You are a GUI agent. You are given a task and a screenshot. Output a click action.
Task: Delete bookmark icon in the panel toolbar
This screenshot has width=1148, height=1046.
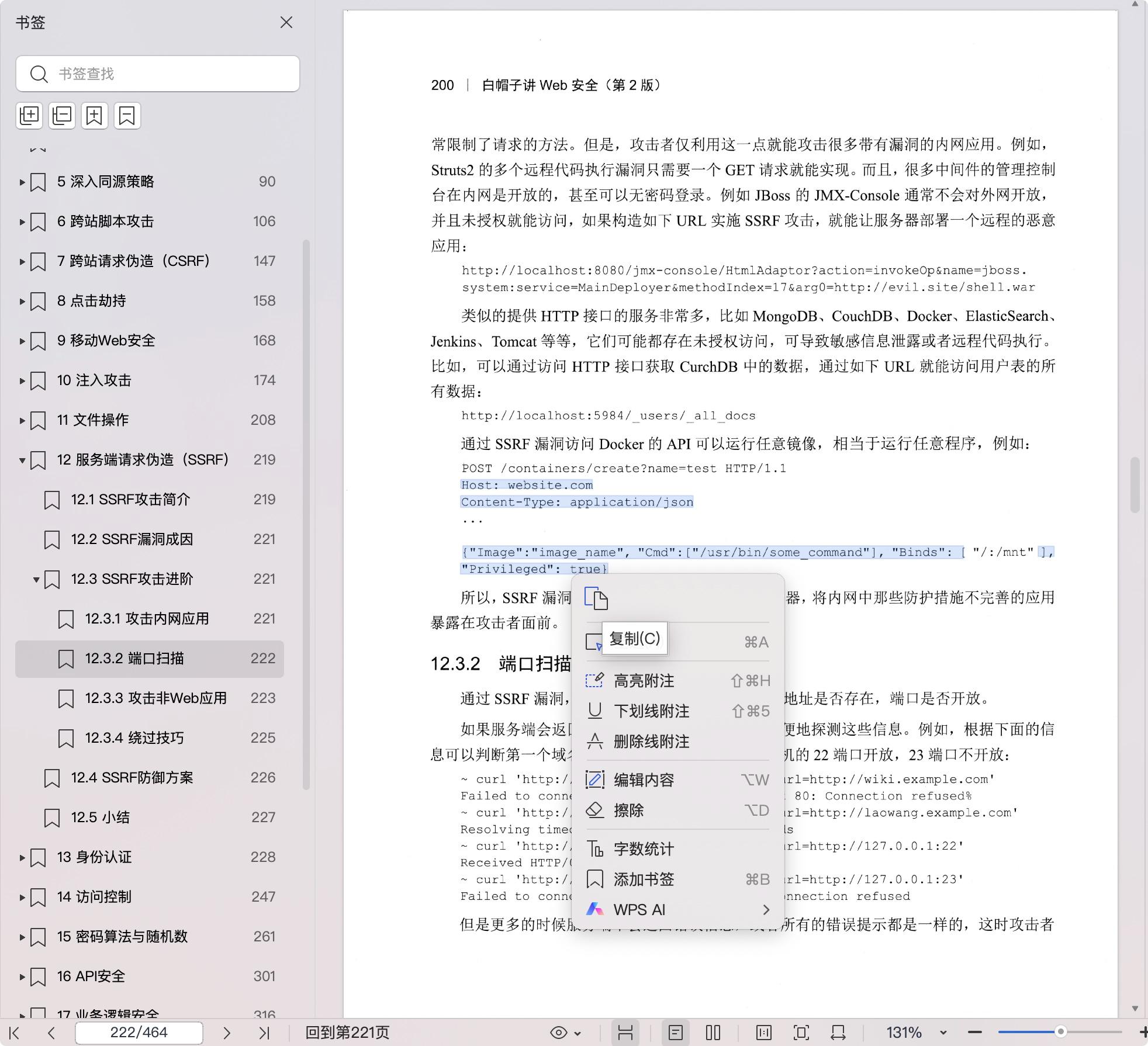point(127,116)
